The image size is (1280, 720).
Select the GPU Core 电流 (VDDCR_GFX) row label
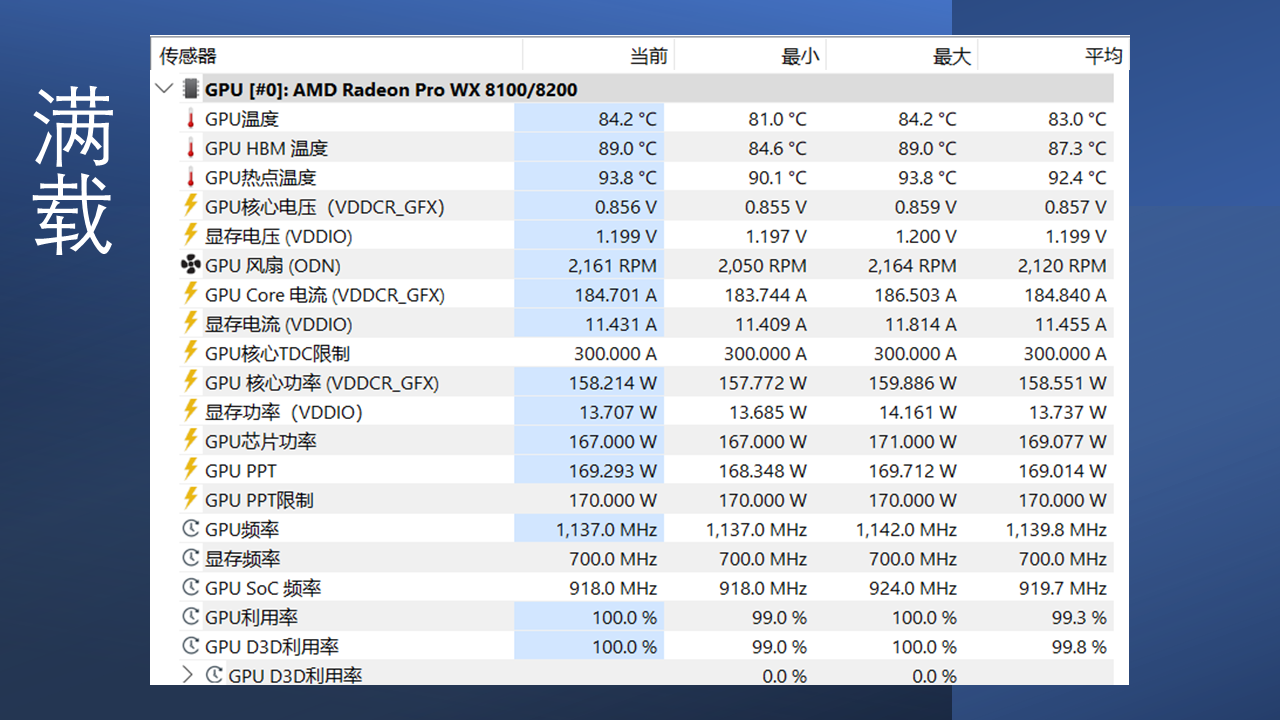tap(325, 295)
